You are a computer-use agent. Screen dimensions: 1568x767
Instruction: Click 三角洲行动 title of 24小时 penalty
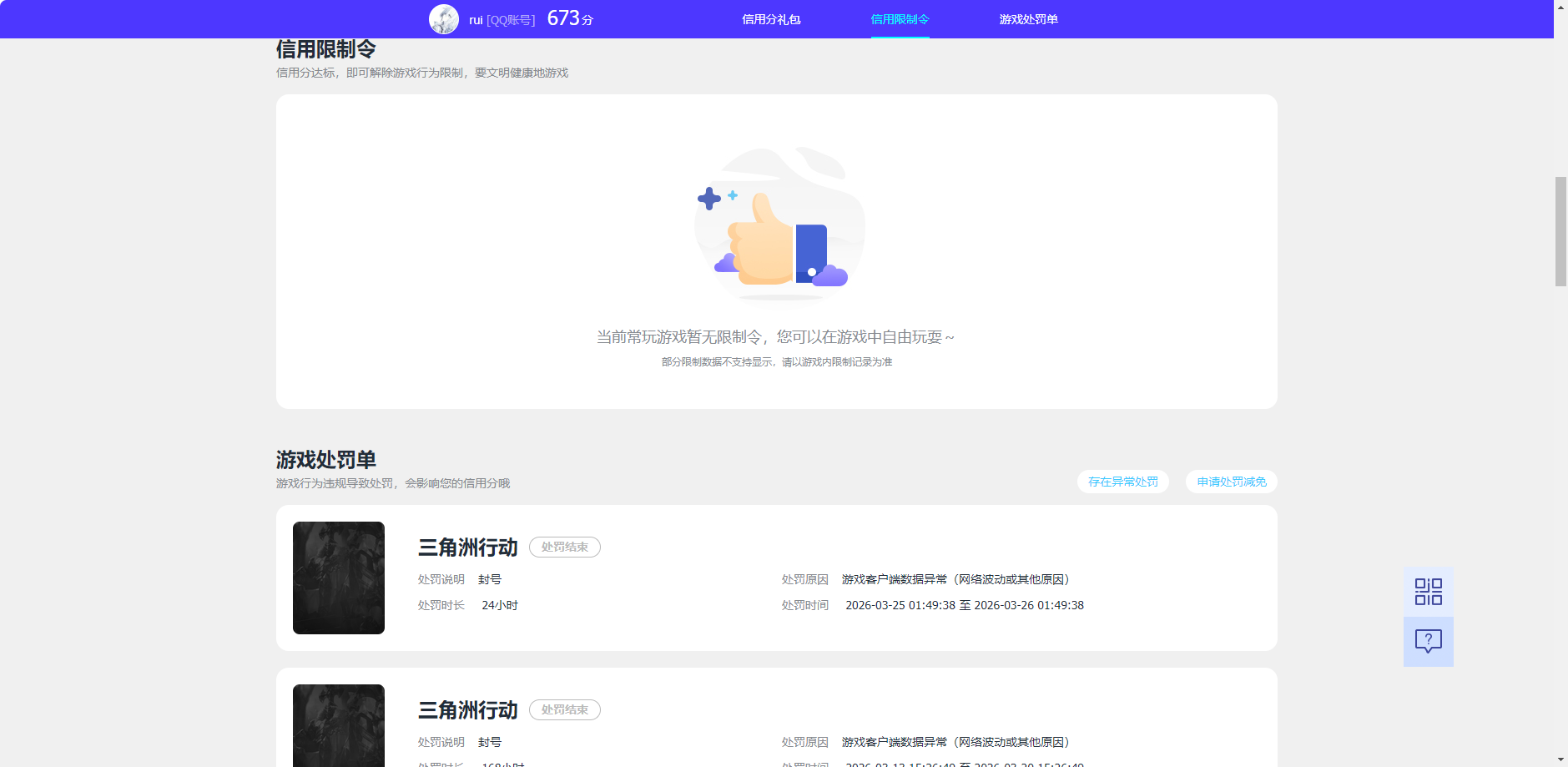pos(467,547)
